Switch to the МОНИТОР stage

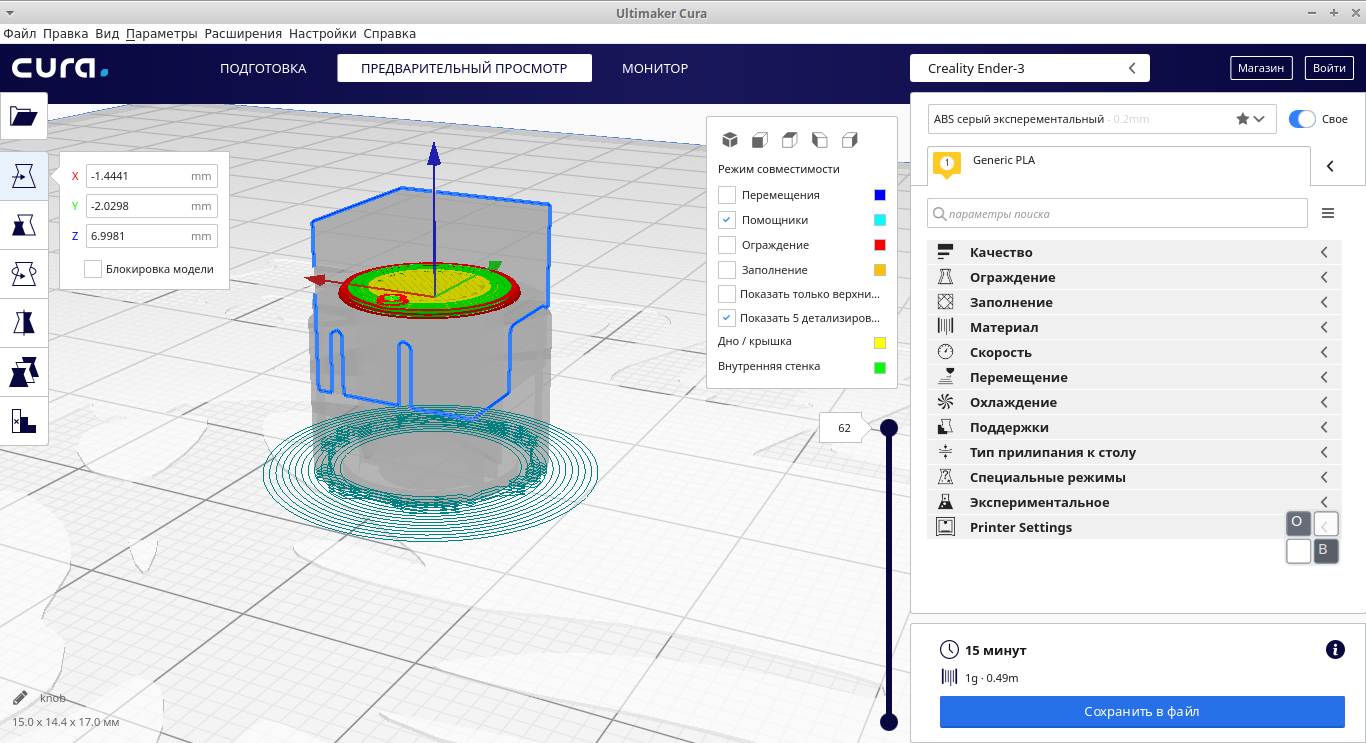click(655, 69)
